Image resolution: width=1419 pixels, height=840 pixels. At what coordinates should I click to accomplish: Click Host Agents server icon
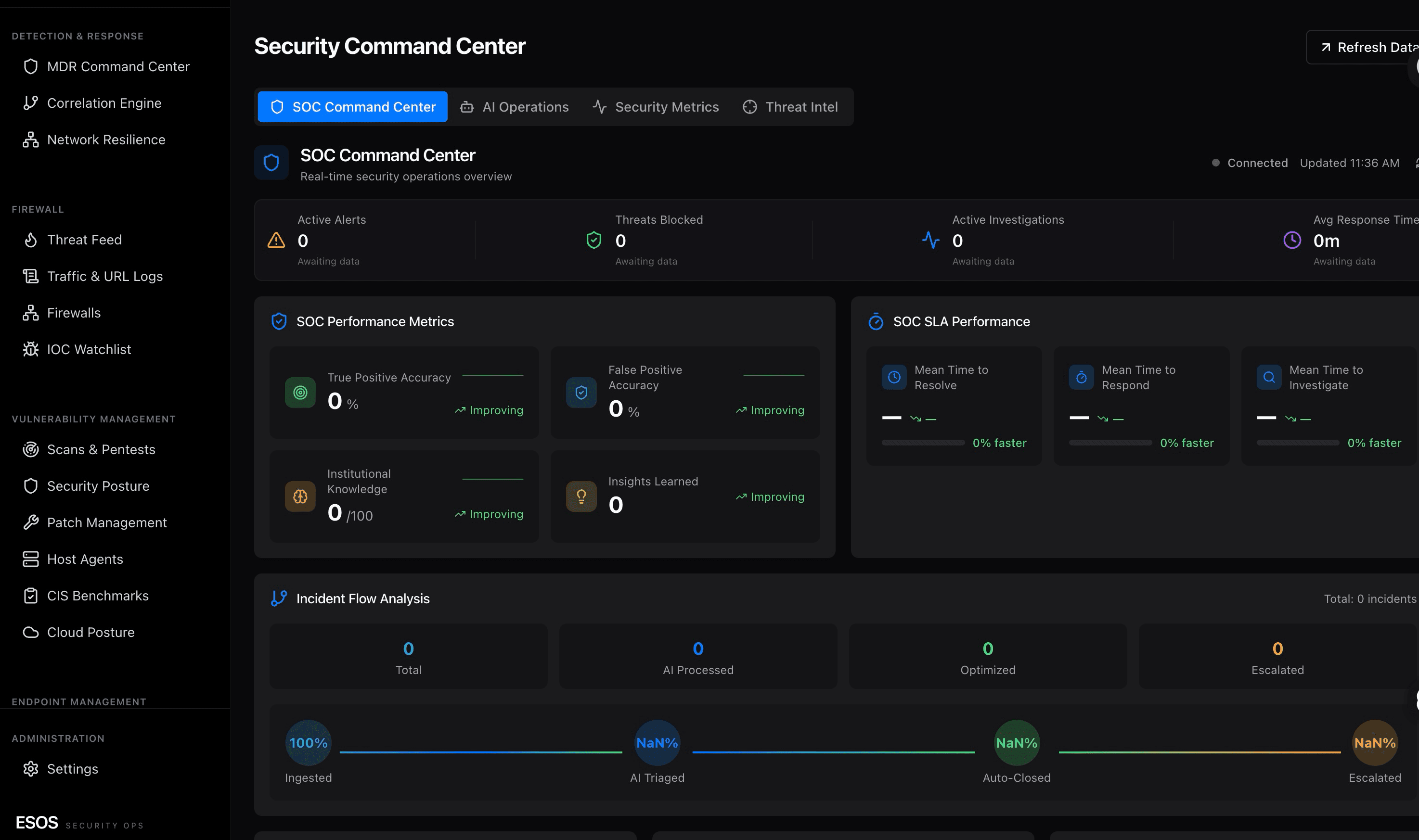(x=31, y=559)
